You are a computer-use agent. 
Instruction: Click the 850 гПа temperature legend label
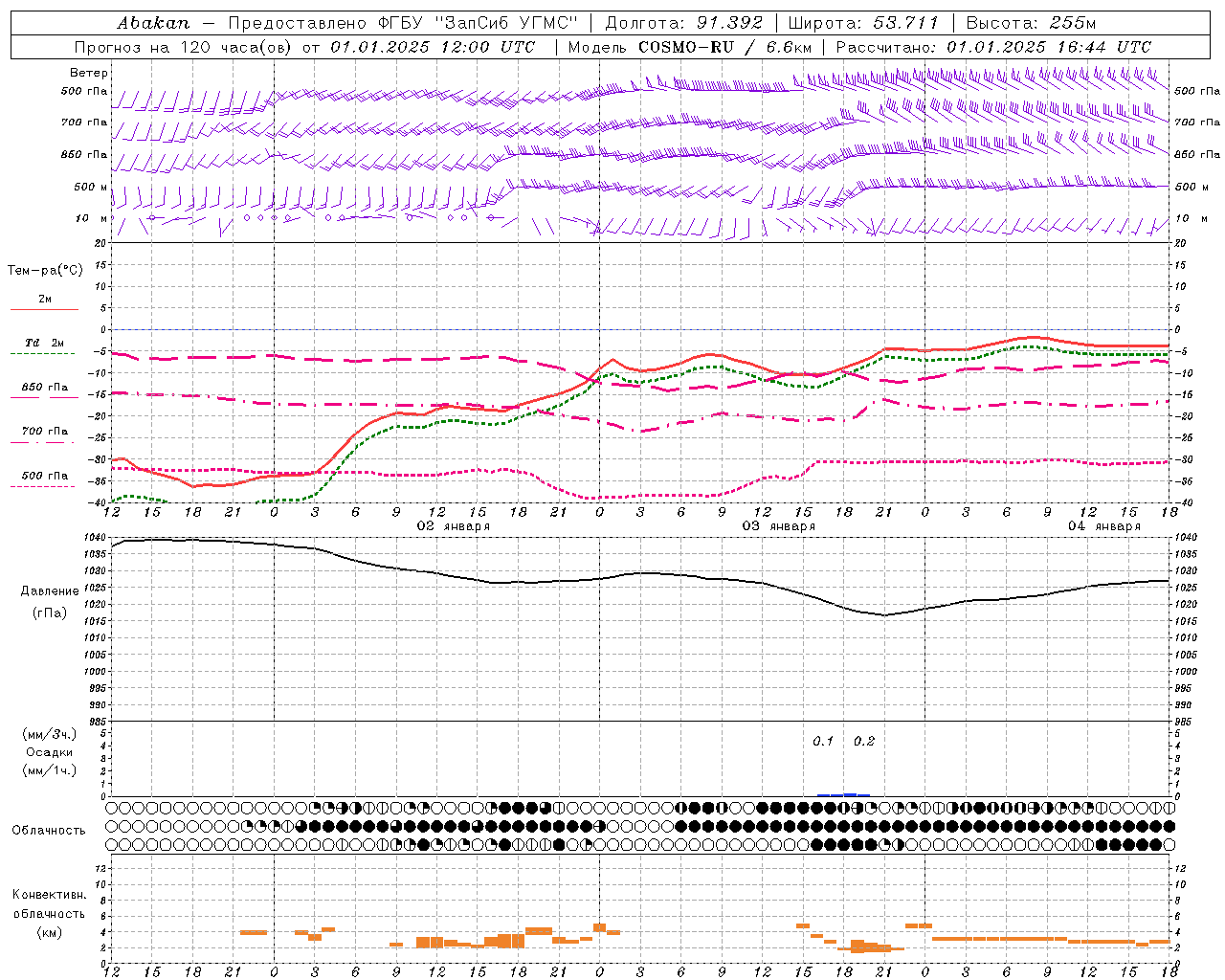tap(45, 388)
